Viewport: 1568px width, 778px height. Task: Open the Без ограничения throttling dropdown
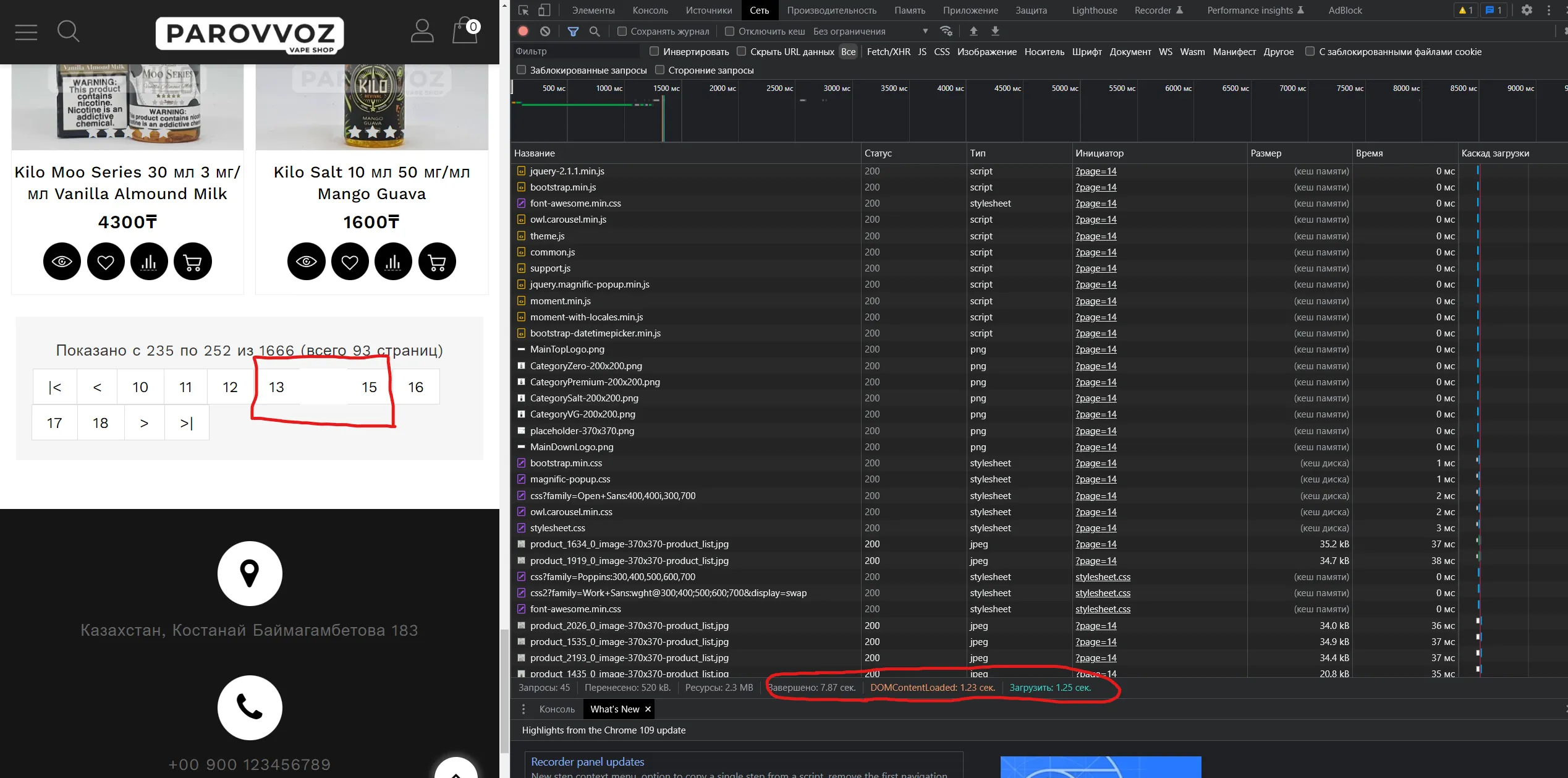(x=870, y=31)
